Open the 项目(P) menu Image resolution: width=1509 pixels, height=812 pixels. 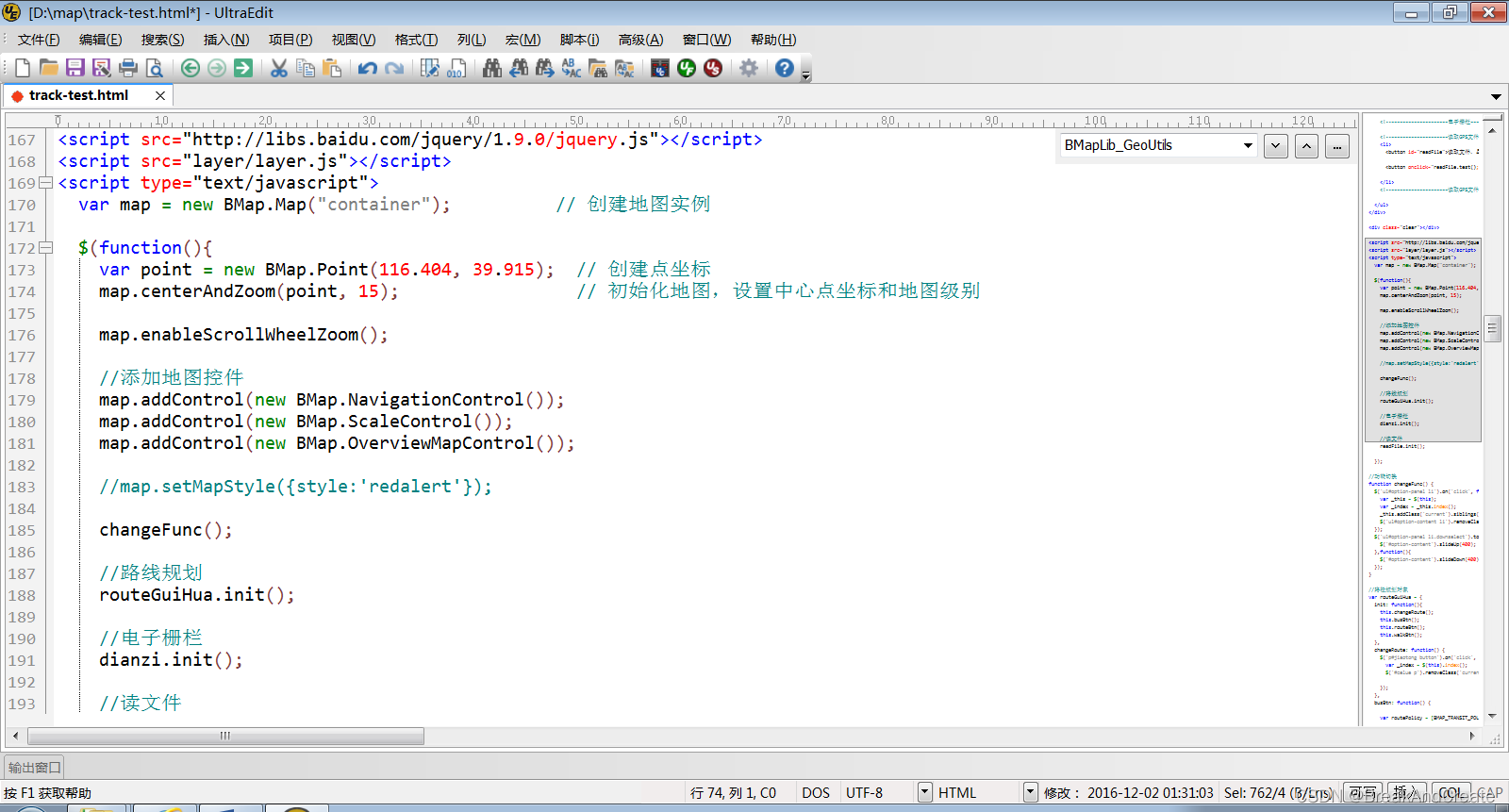(290, 40)
